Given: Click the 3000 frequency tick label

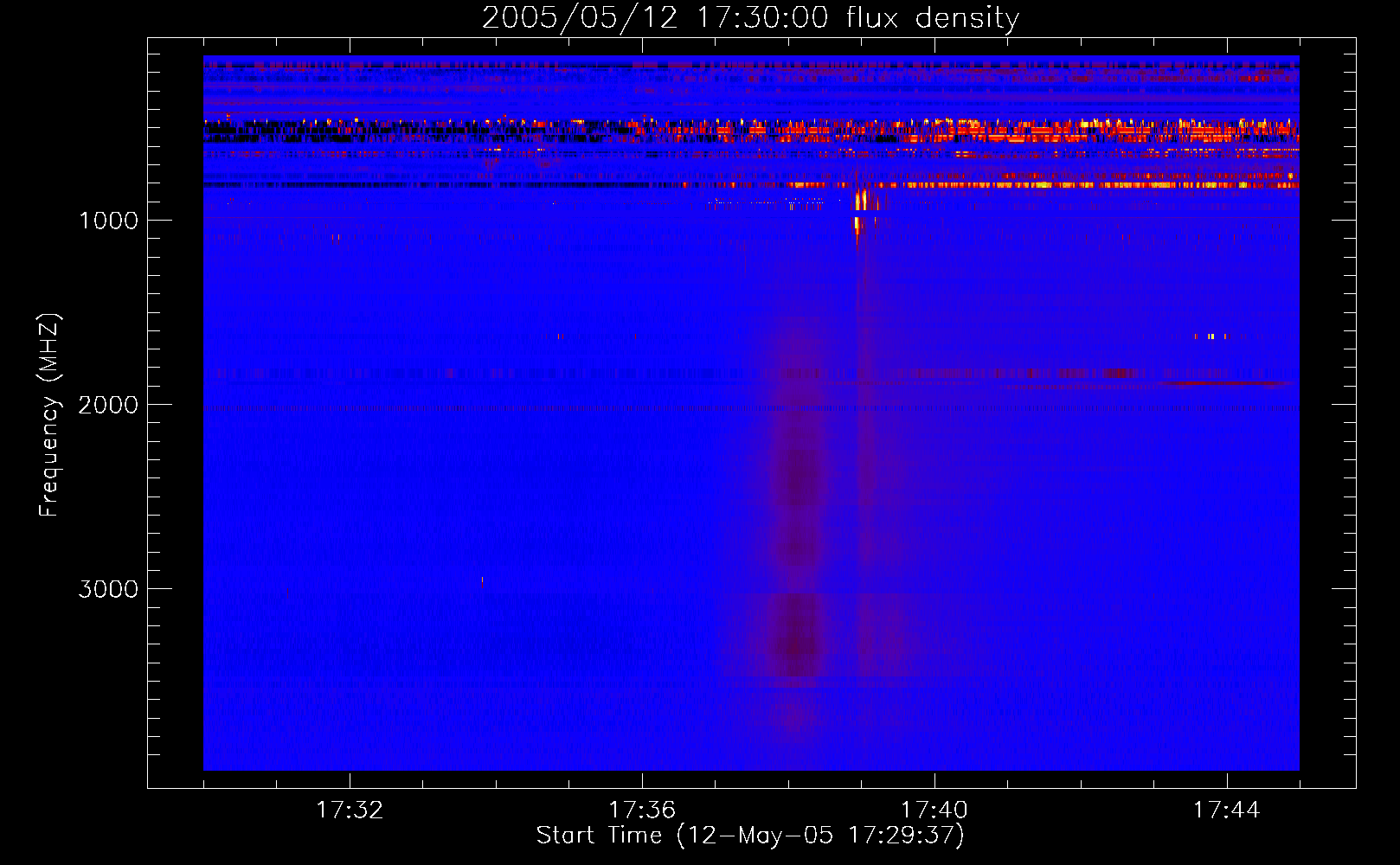Looking at the screenshot, I should (108, 589).
